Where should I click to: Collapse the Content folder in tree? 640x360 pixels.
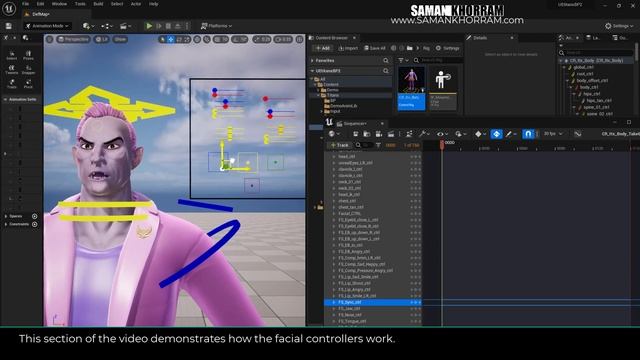point(315,84)
